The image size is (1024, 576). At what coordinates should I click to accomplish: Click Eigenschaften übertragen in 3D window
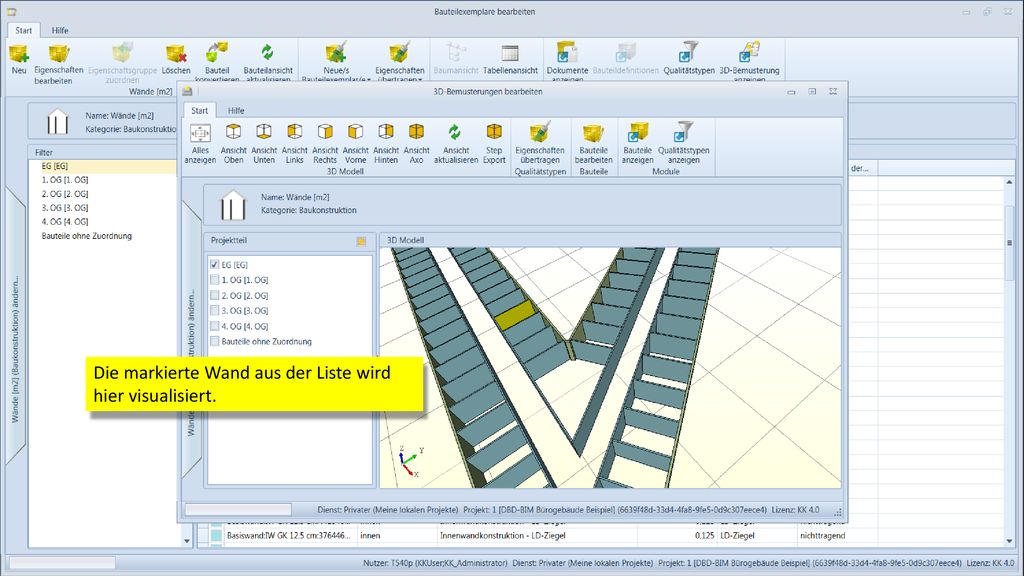(539, 144)
